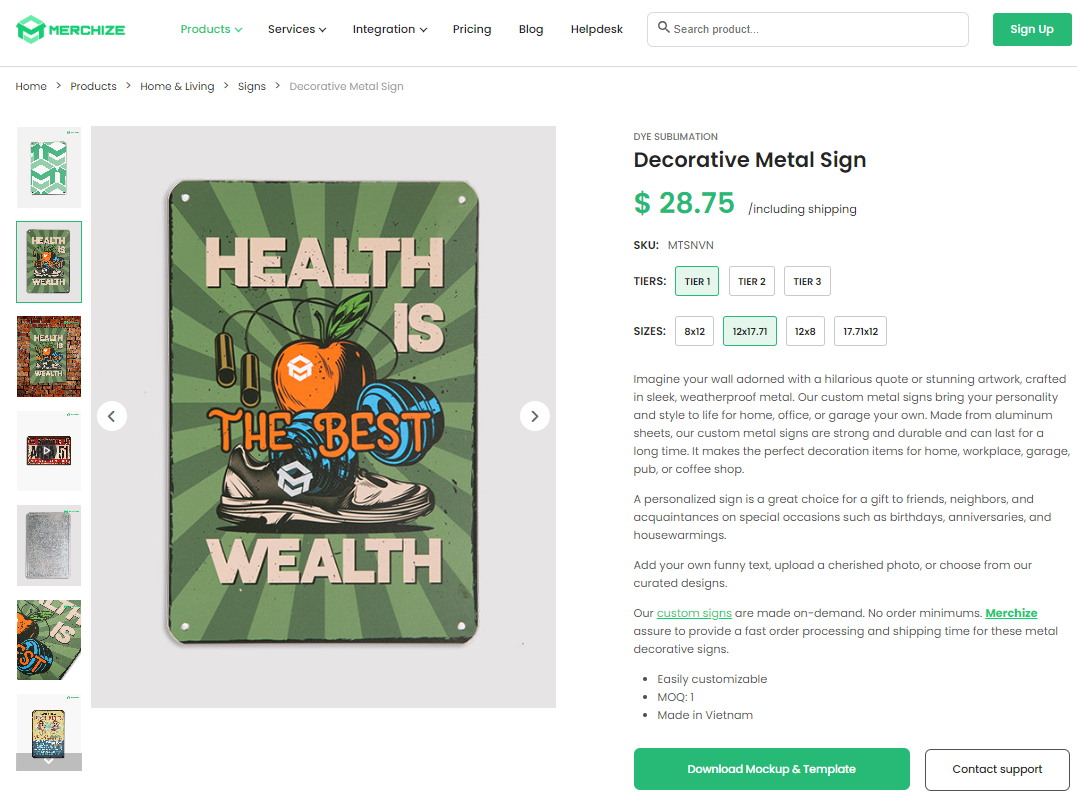Click the Sign Up button
The width and height of the screenshot is (1077, 799).
pos(1032,29)
